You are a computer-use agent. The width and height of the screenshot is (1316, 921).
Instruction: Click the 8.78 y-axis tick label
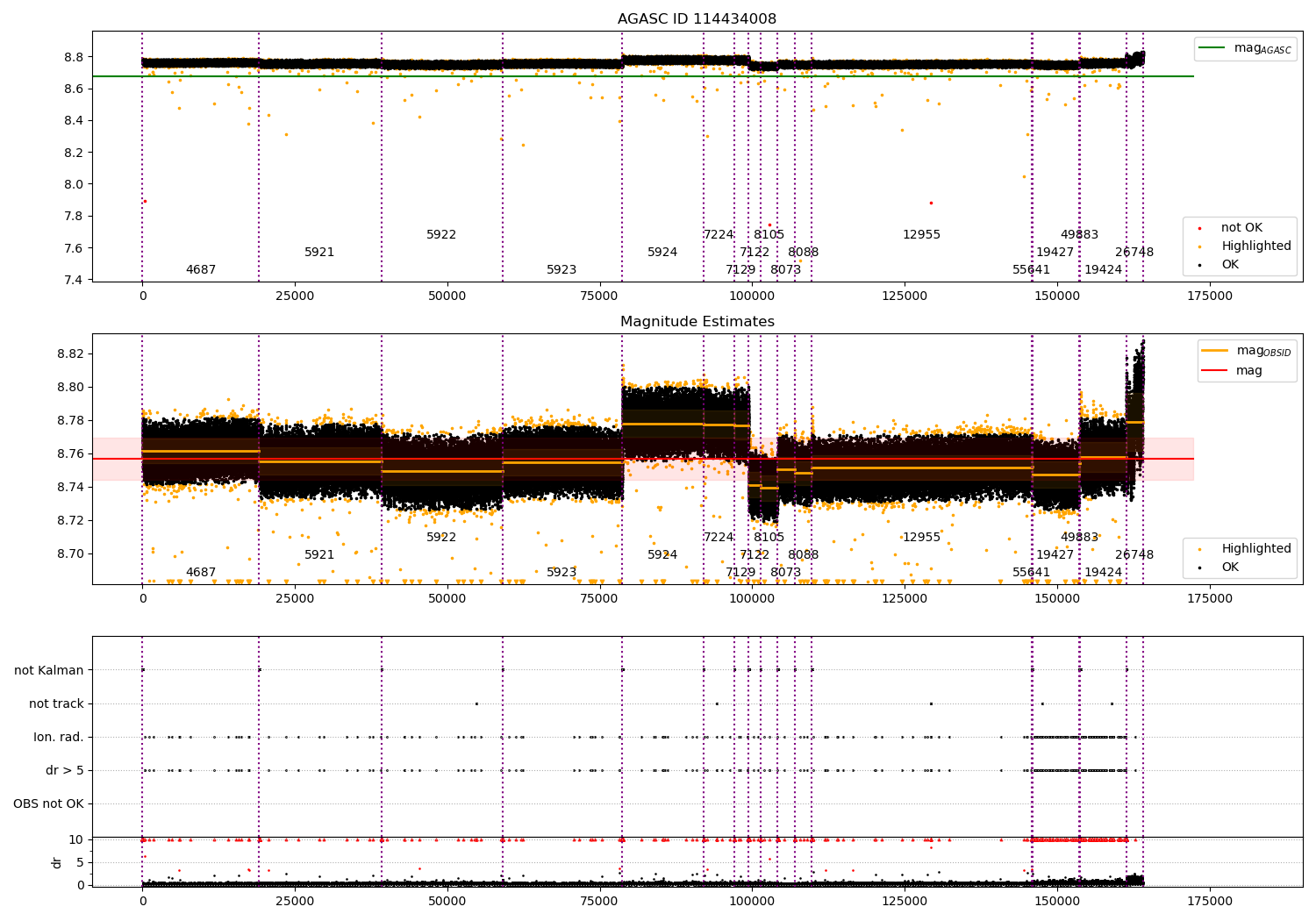(70, 421)
